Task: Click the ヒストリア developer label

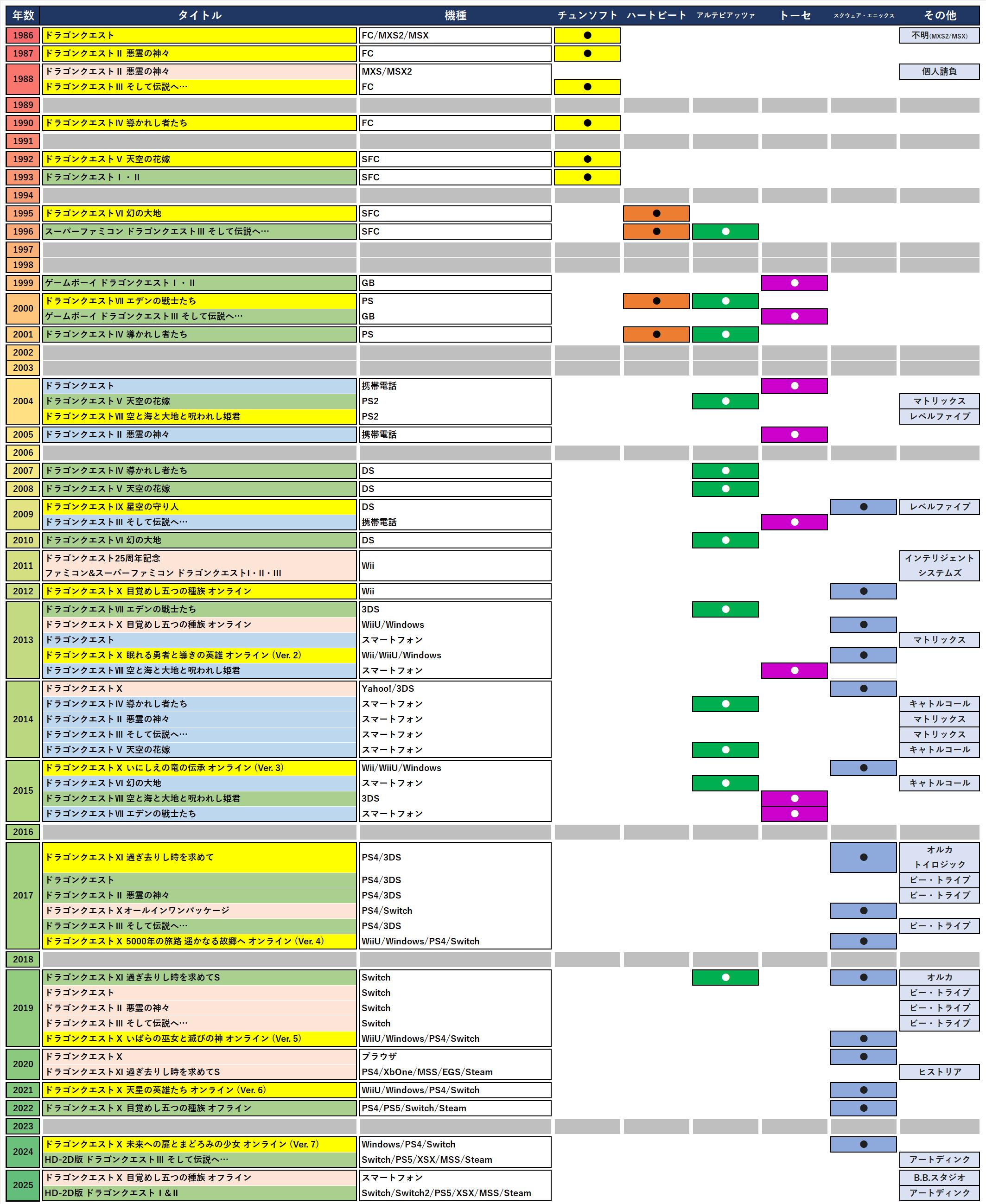Action: click(x=940, y=1072)
